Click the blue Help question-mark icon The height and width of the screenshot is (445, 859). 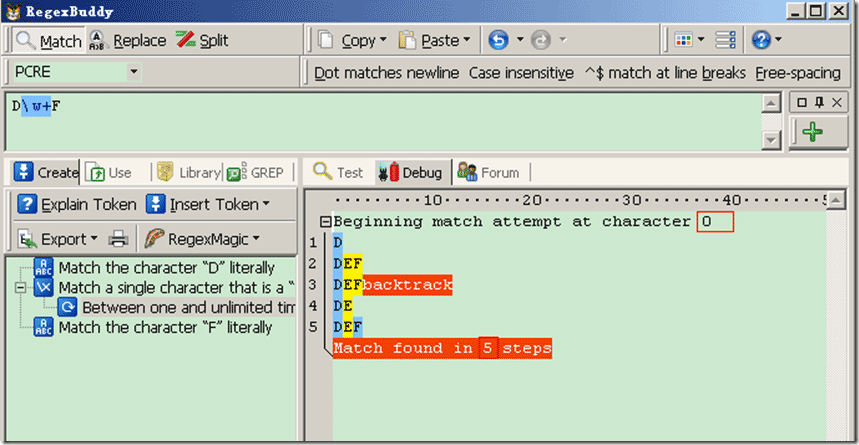tap(761, 40)
